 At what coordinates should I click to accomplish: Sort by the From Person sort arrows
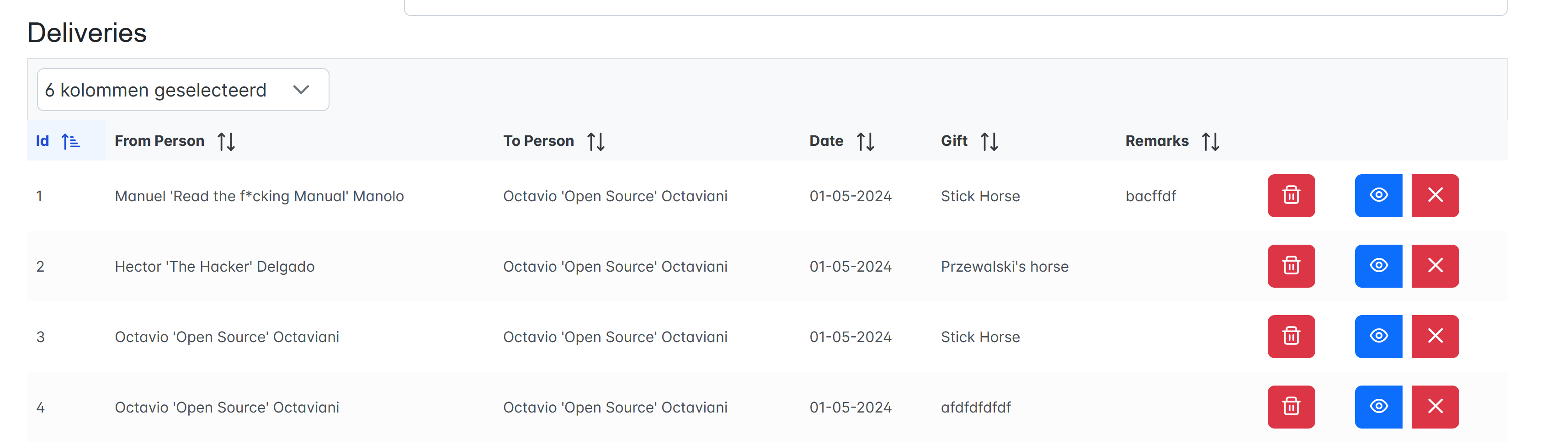click(x=226, y=141)
